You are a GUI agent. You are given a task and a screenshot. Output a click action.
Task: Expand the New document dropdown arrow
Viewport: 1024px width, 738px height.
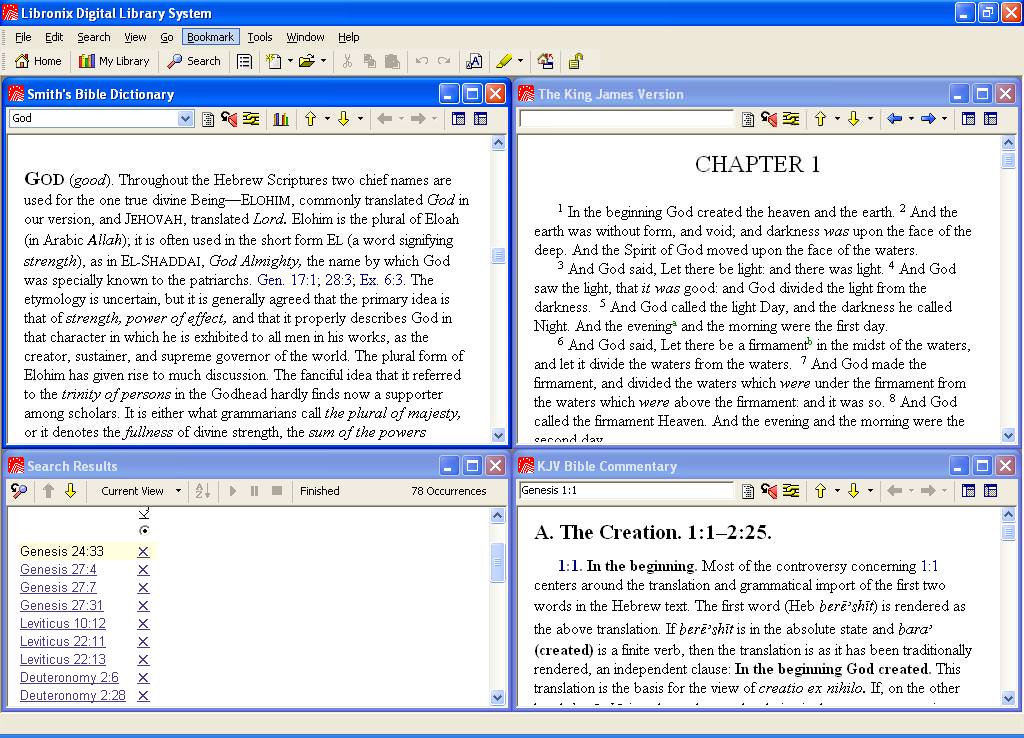click(x=290, y=61)
